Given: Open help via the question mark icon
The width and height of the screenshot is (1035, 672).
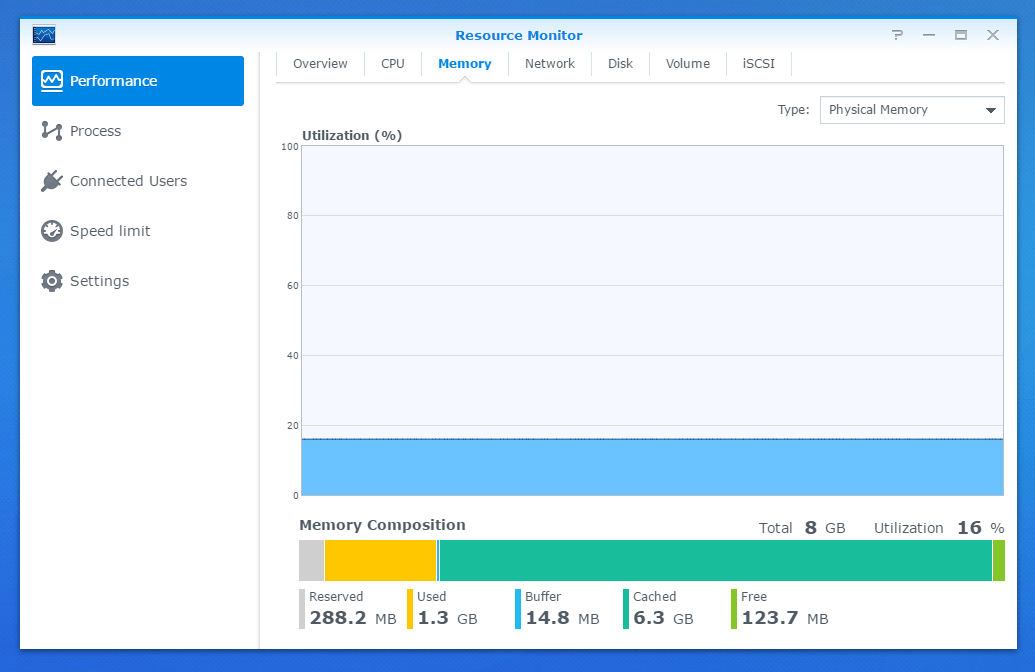Looking at the screenshot, I should coord(897,35).
